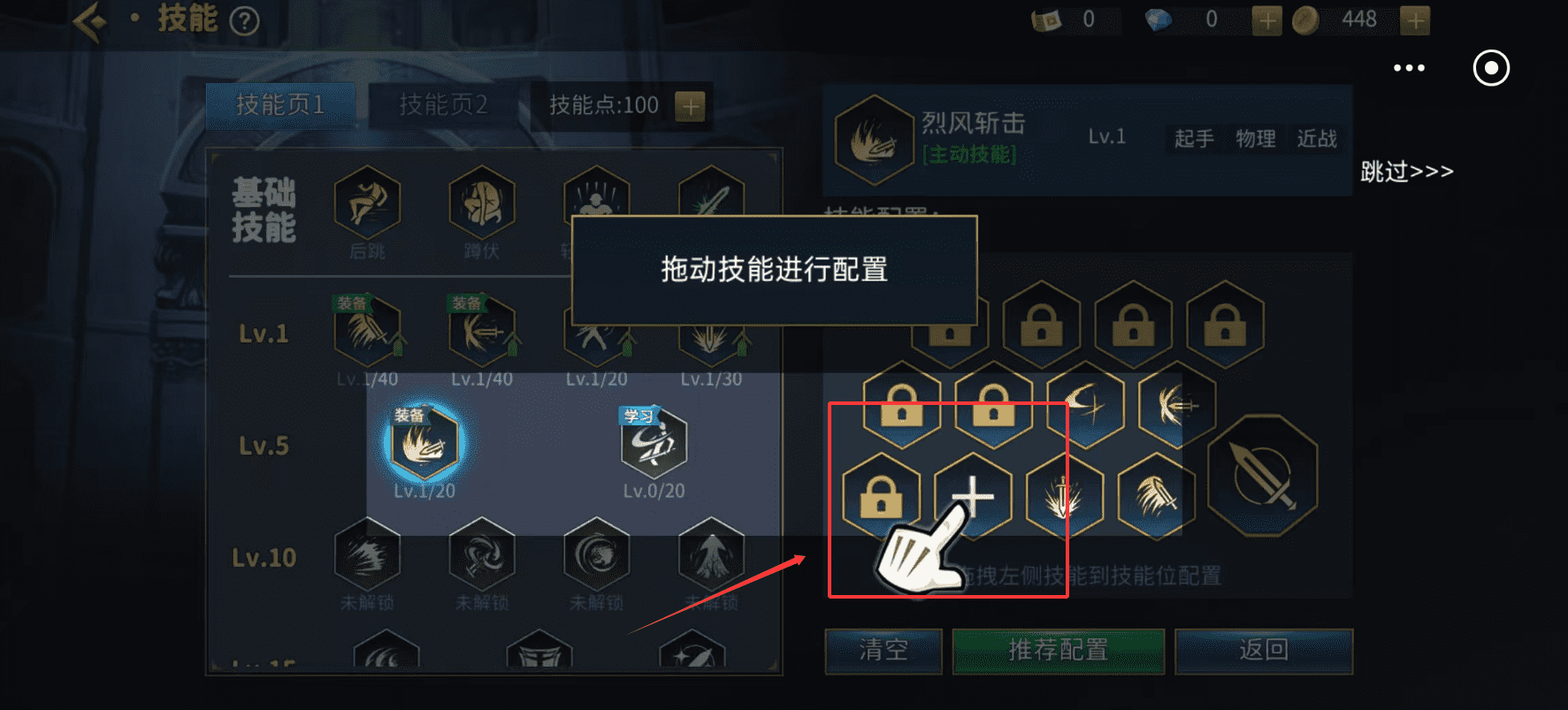
Task: Click the large sword attack slot
Action: pyautogui.click(x=1262, y=476)
